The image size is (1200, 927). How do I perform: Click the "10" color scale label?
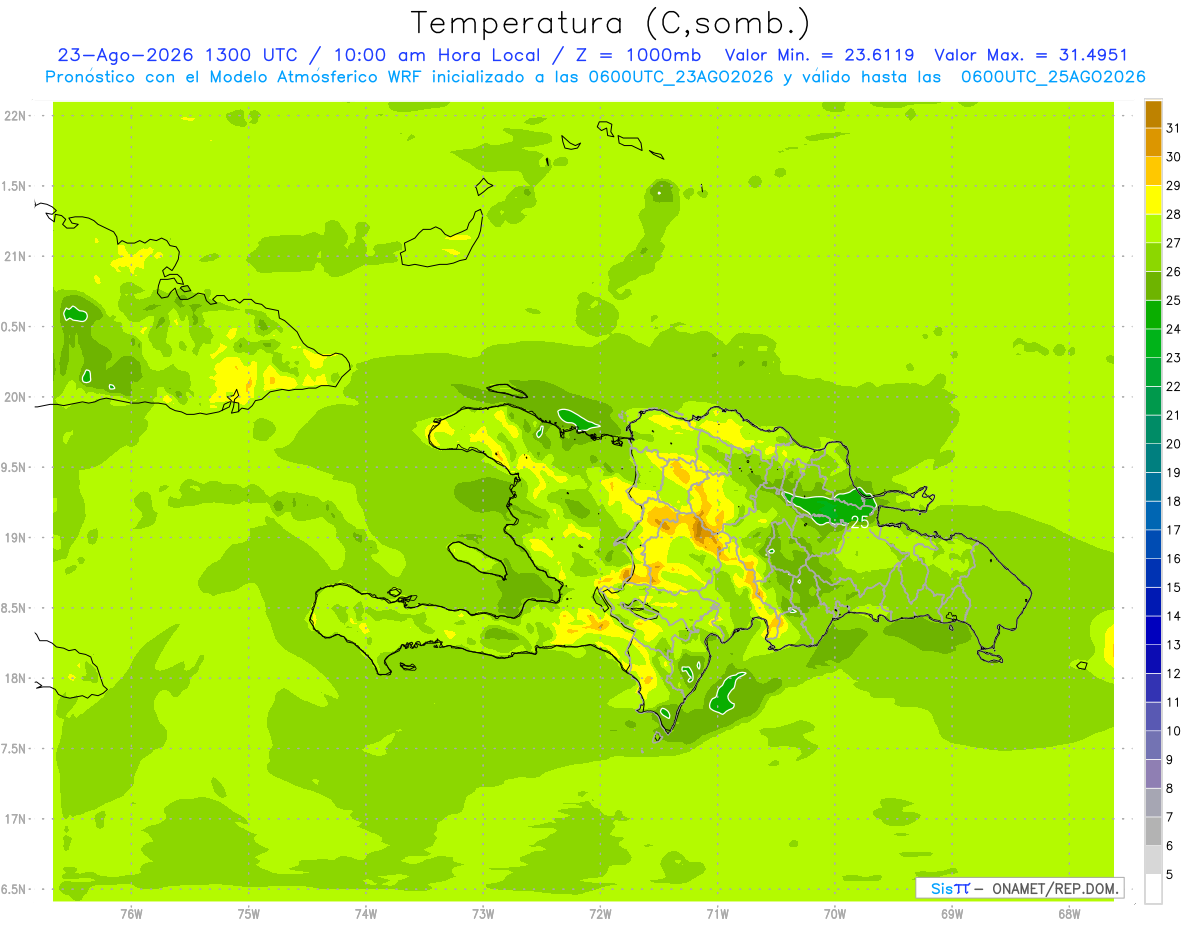coord(1174,731)
